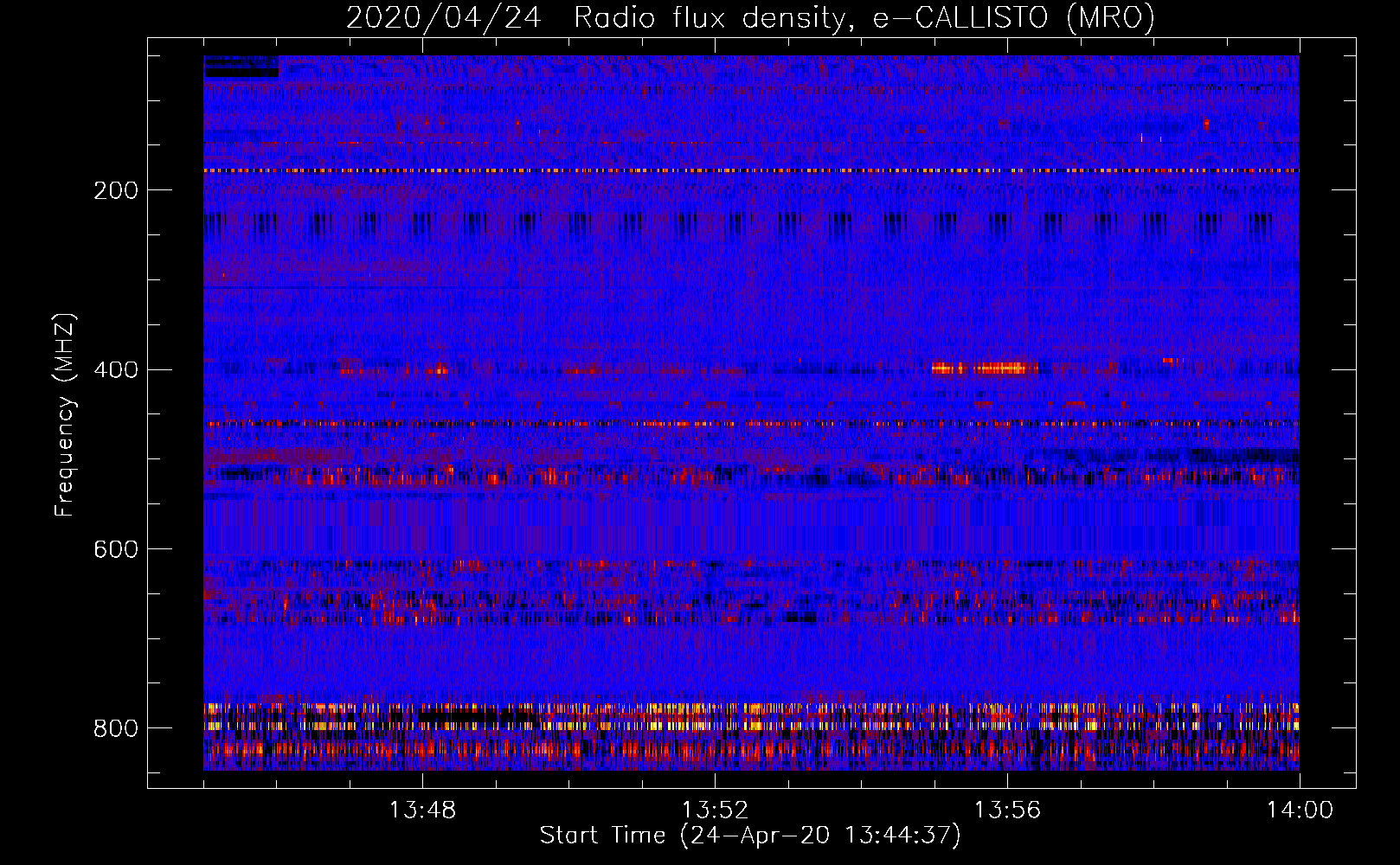The height and width of the screenshot is (865, 1400).
Task: Click the '13:56' time tick label
Action: [x=1007, y=811]
